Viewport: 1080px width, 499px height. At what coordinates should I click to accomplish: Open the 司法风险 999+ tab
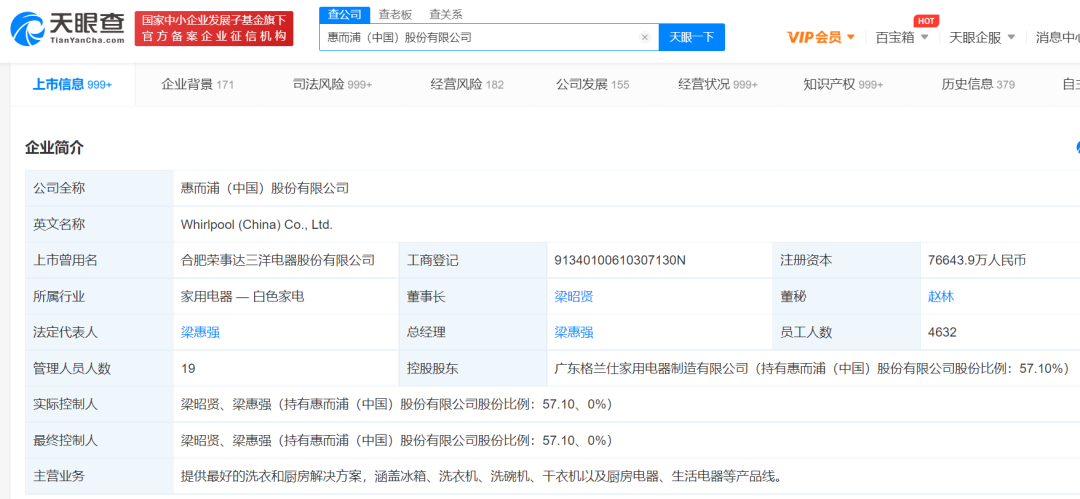[332, 85]
